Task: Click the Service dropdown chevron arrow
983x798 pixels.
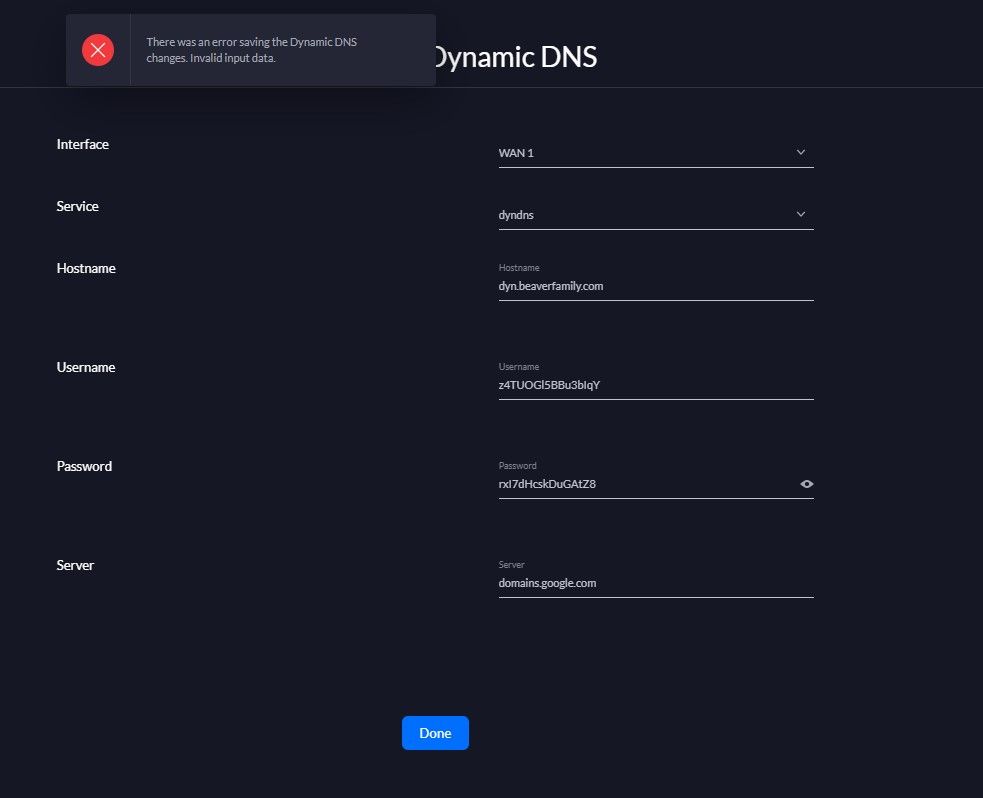Action: (800, 214)
